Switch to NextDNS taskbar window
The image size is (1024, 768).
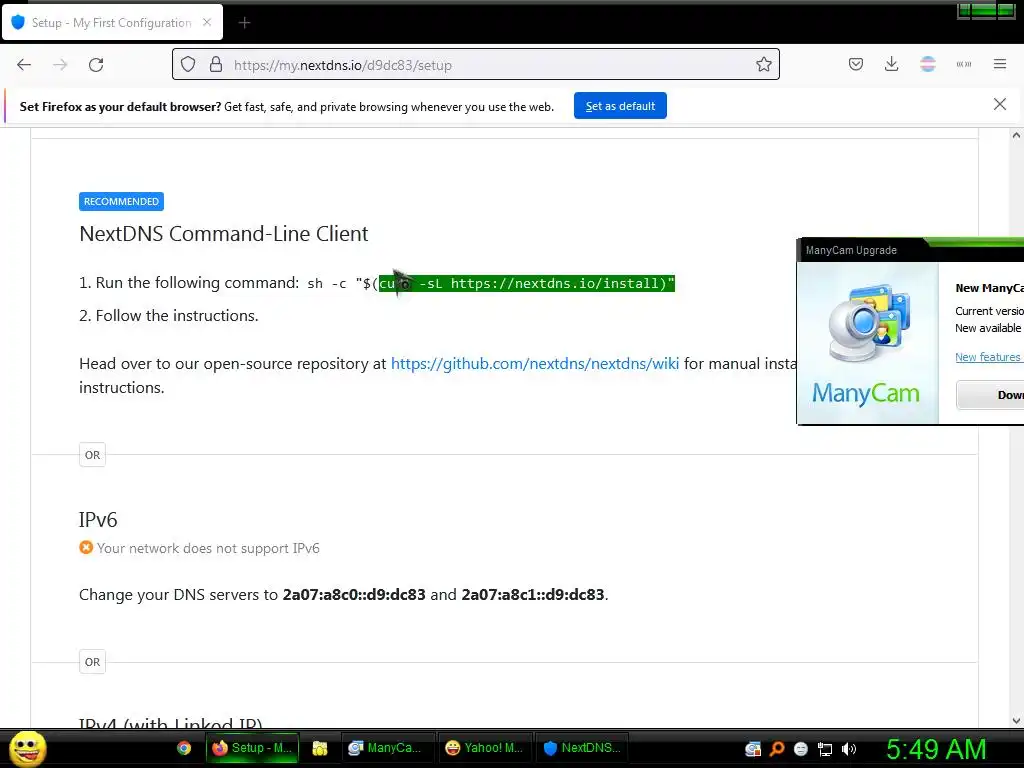pyautogui.click(x=582, y=748)
